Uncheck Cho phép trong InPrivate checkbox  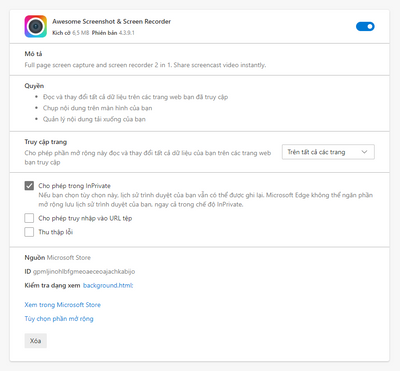[x=29, y=186]
